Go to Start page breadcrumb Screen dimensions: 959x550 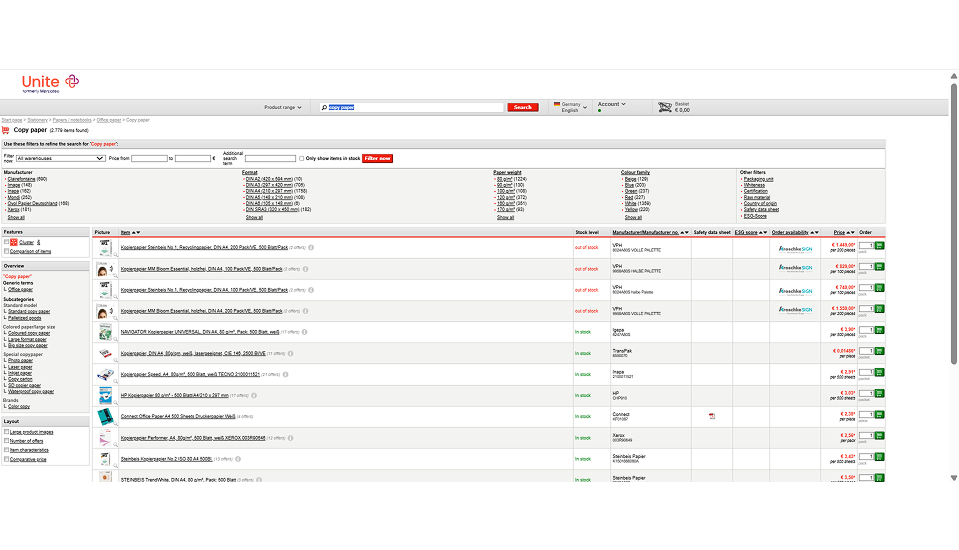[x=12, y=120]
